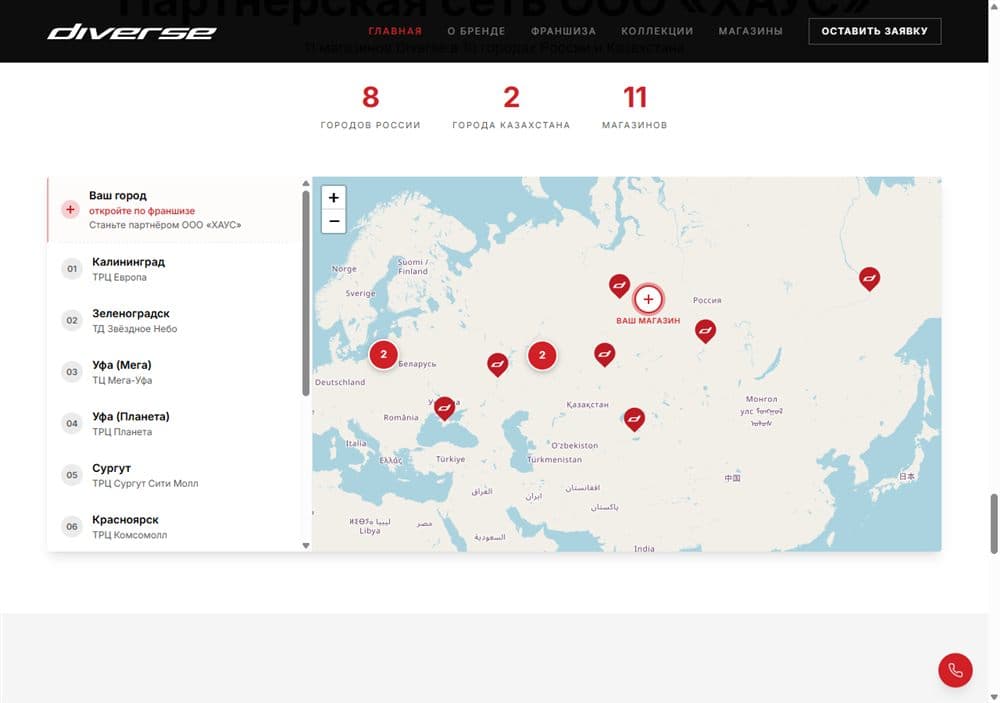Click the plus icon beside Ваш город
The width and height of the screenshot is (1000, 703).
coord(70,209)
